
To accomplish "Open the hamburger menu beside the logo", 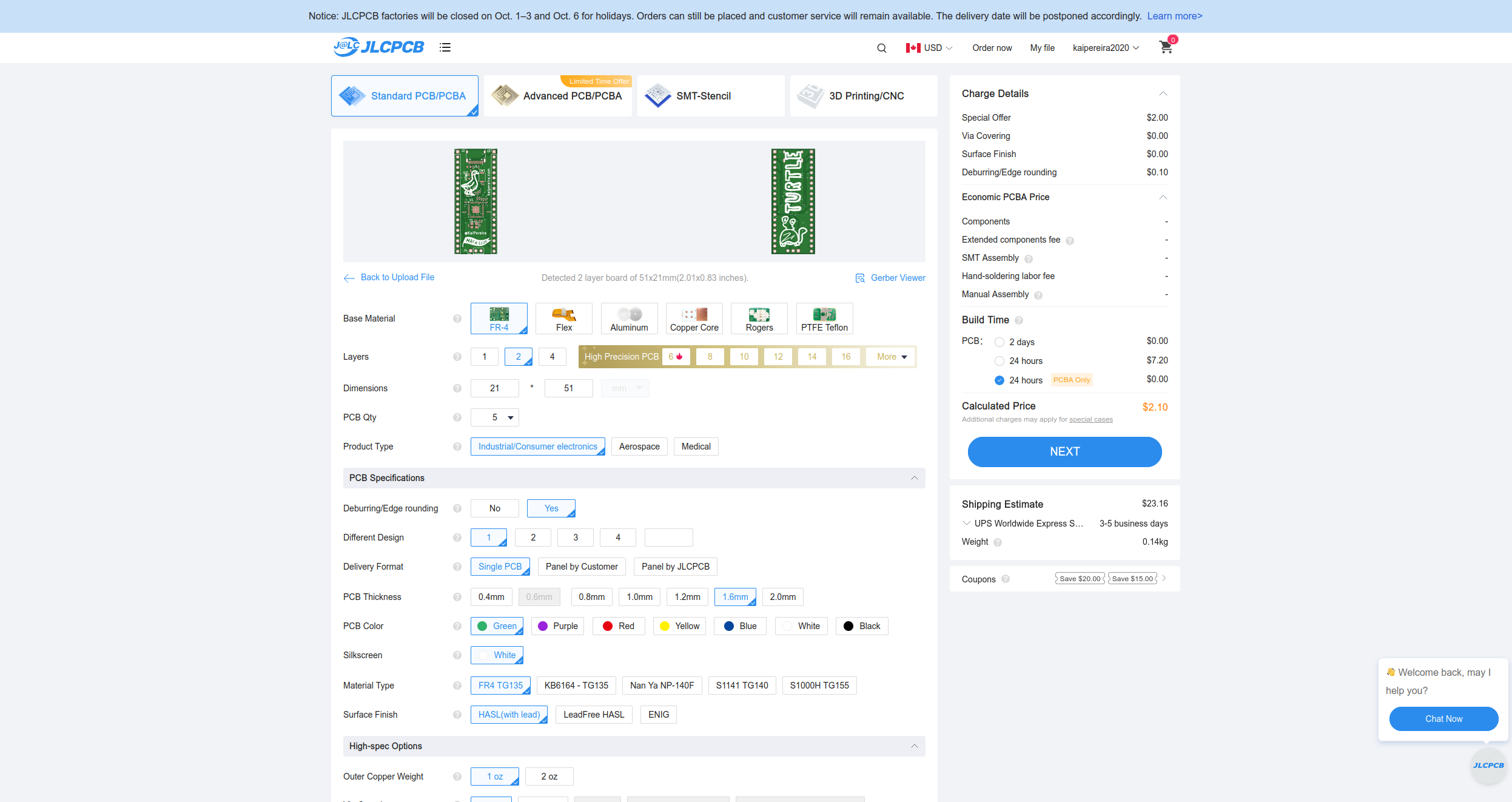I will tap(445, 47).
